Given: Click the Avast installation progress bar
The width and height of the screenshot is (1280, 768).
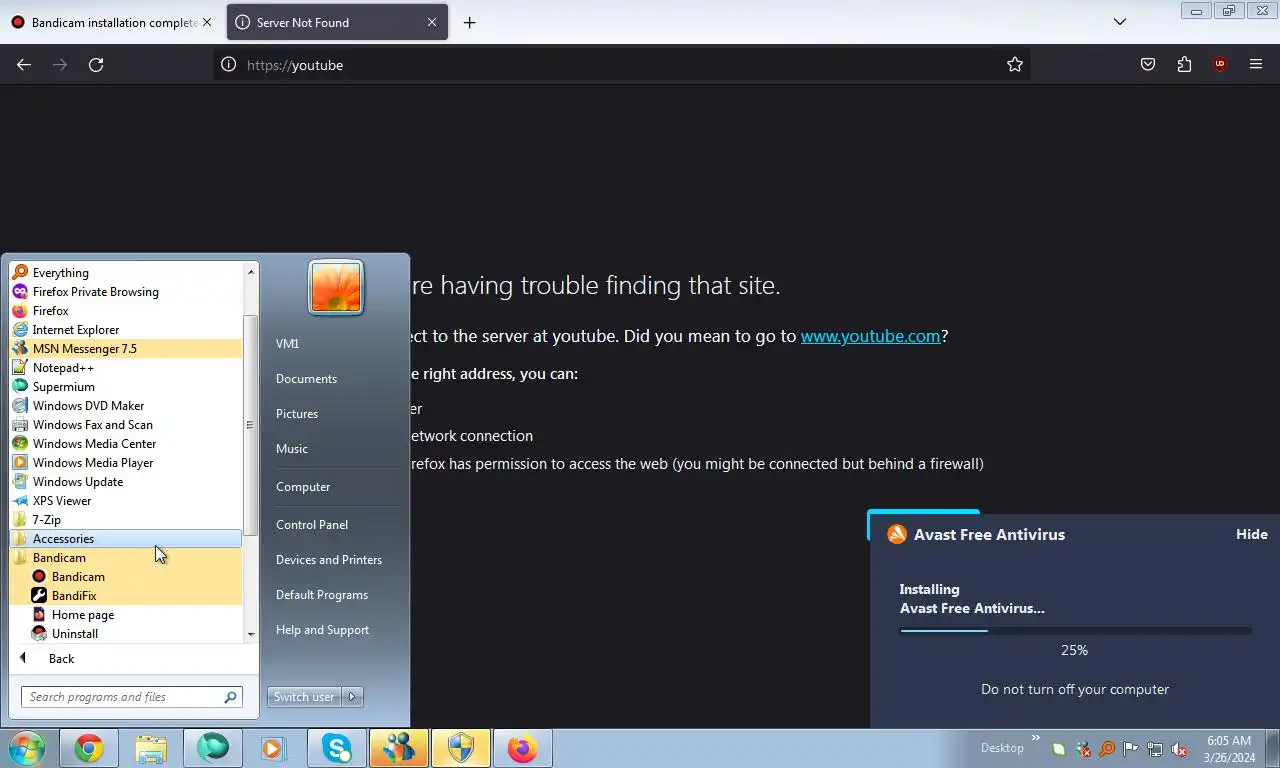Looking at the screenshot, I should pyautogui.click(x=1075, y=631).
